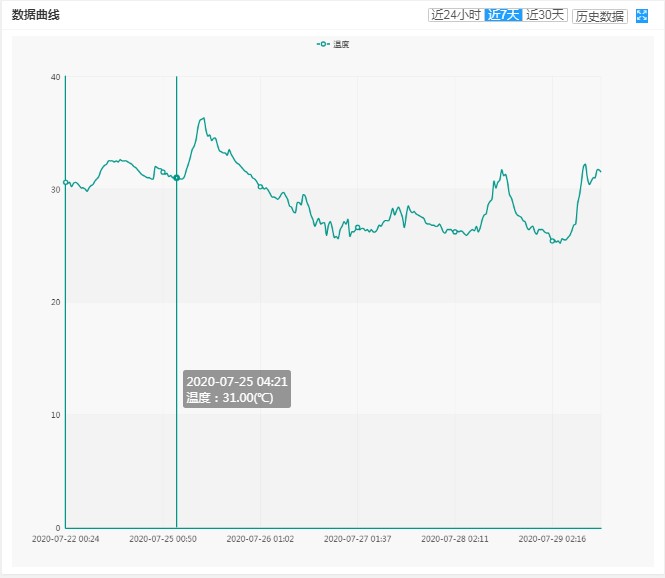This screenshot has width=665, height=578.
Task: Switch to 近24小时 time range
Action: [x=455, y=15]
